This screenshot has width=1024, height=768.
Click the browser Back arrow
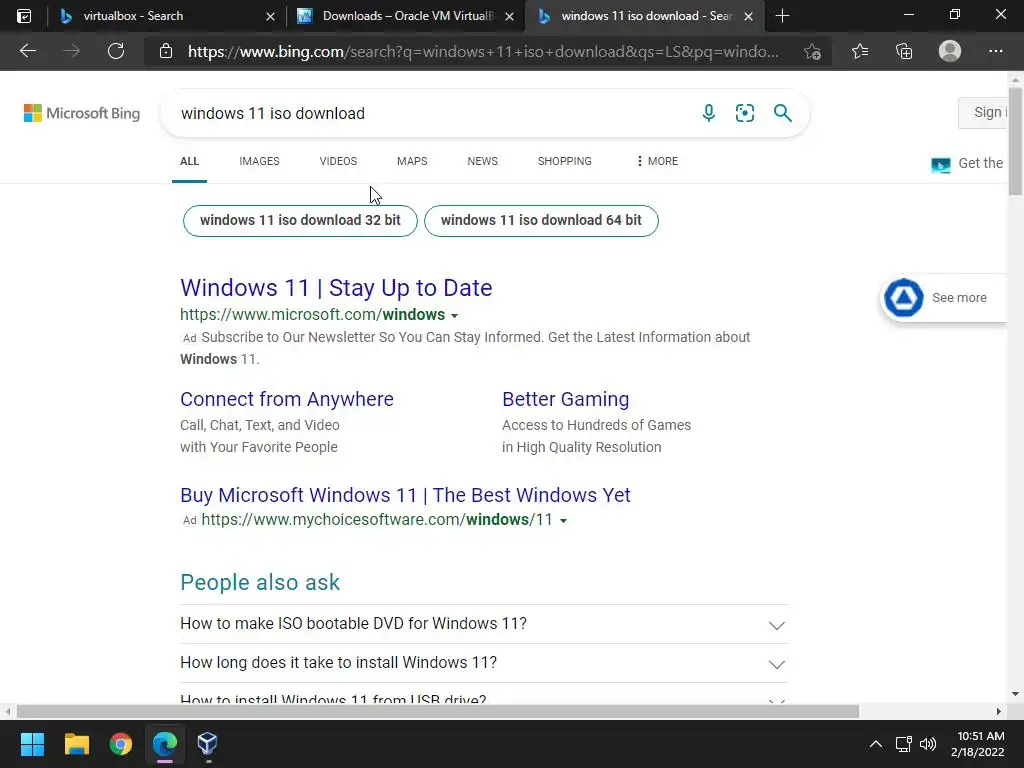click(28, 51)
